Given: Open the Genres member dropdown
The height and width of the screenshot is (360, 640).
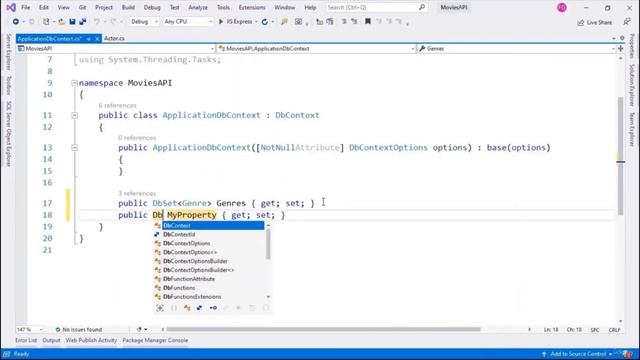Looking at the screenshot, I should point(516,49).
